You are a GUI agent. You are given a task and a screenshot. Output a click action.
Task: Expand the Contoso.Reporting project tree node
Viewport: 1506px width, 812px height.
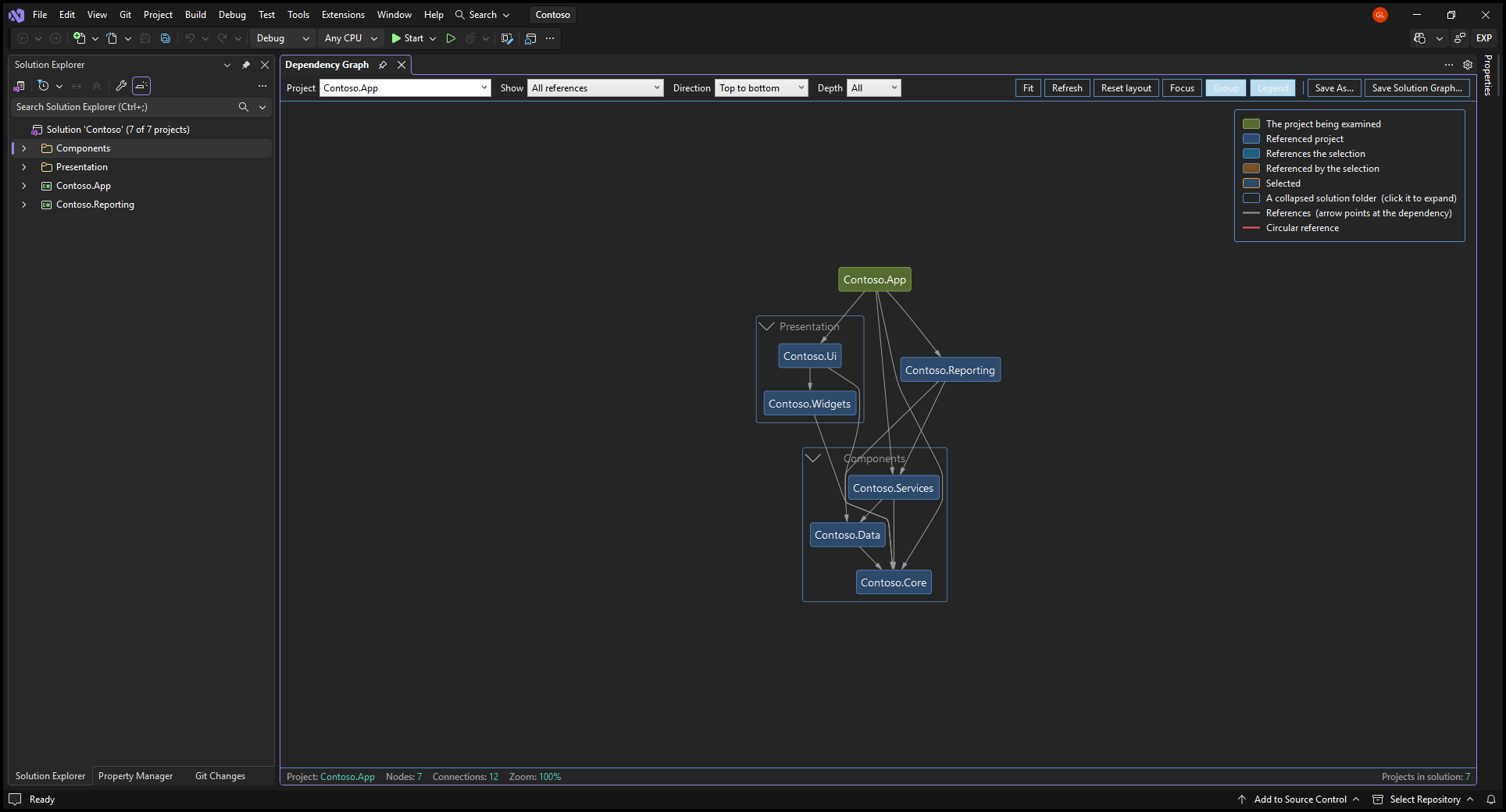tap(24, 205)
